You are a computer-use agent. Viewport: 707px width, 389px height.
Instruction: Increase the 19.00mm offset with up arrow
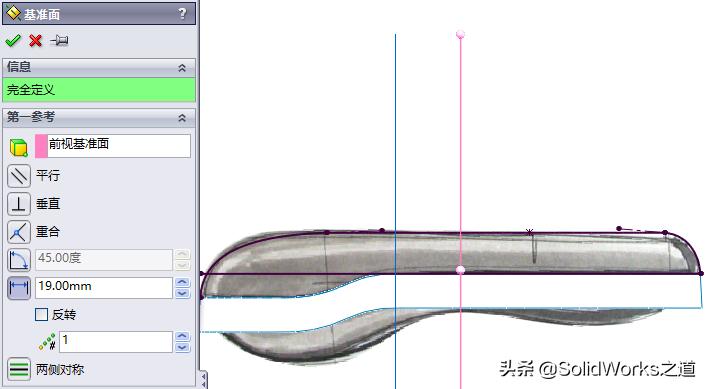182,283
